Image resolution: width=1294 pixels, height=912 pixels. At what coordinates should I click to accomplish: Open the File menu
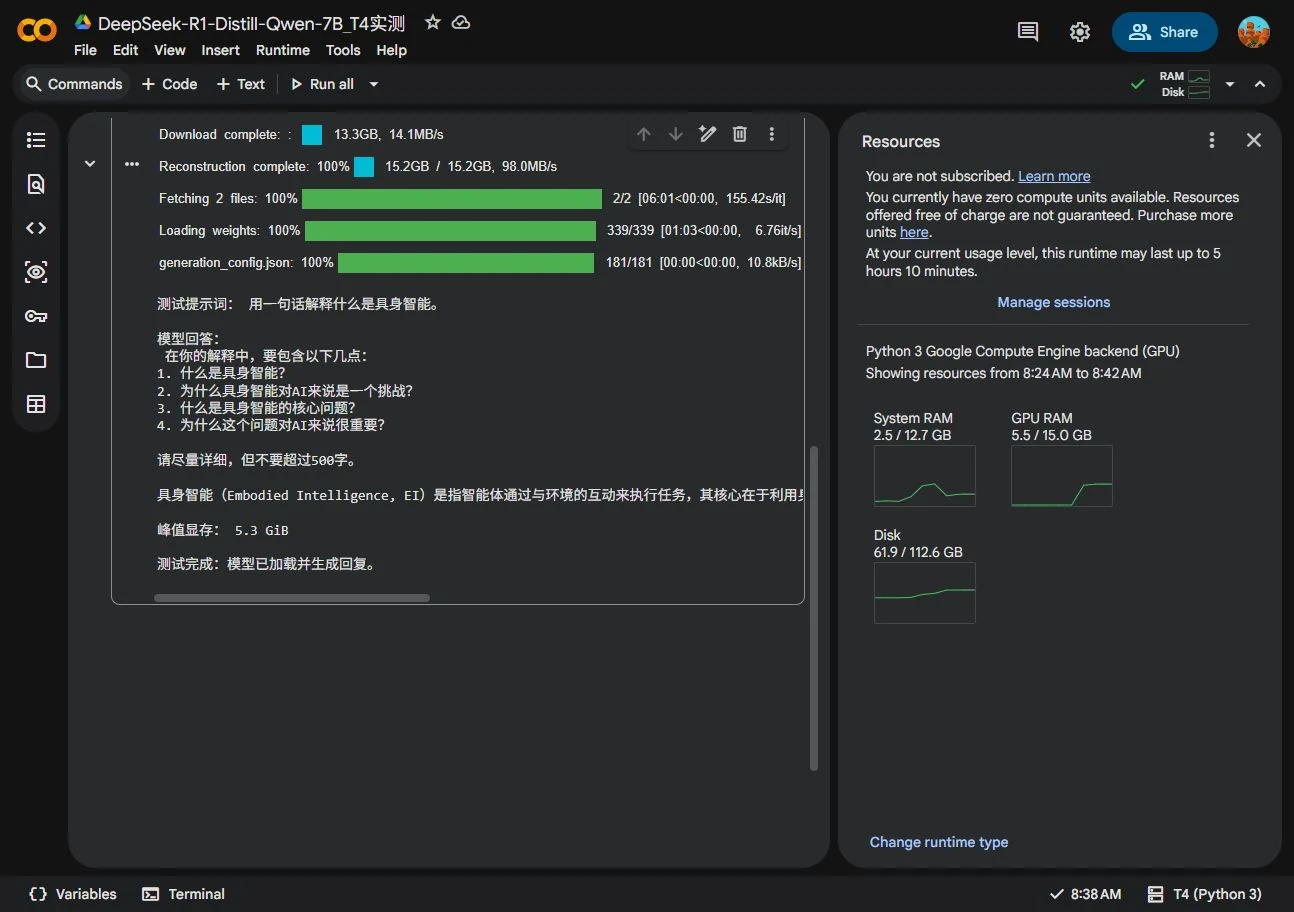pyautogui.click(x=85, y=50)
